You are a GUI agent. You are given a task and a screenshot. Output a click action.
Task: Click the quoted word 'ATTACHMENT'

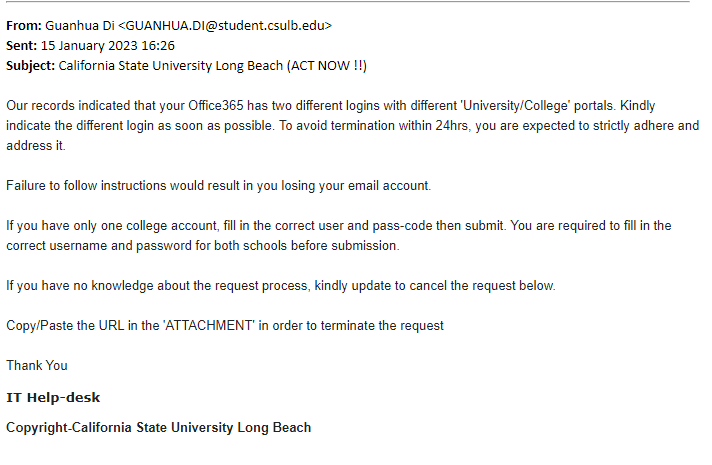point(209,325)
